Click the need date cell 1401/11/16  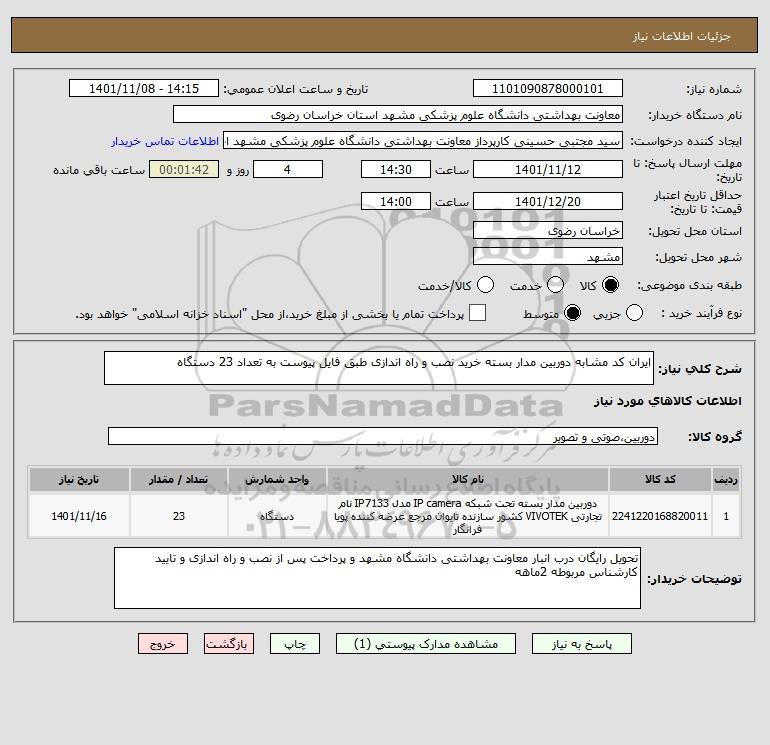(x=79, y=516)
